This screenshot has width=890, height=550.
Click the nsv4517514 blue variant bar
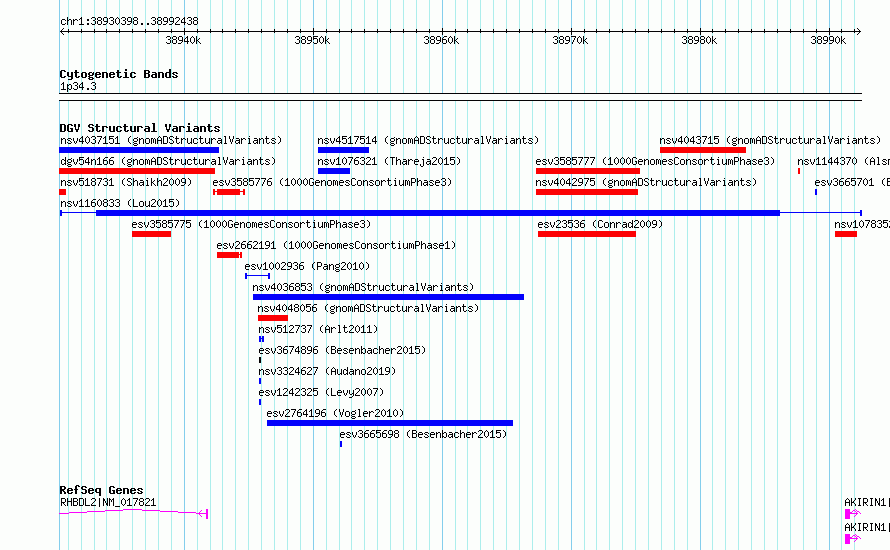pos(343,150)
